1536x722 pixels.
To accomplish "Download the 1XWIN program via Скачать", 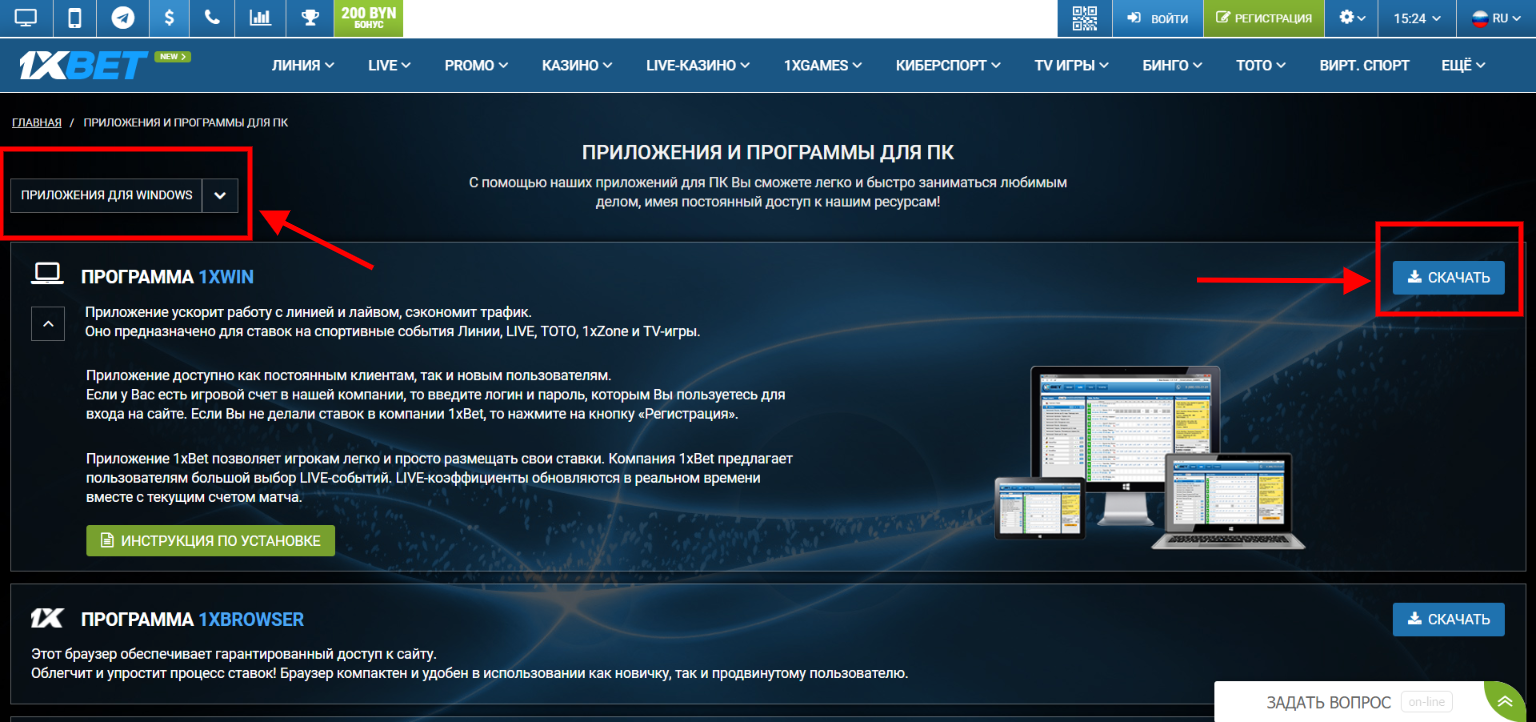I will tap(1448, 278).
